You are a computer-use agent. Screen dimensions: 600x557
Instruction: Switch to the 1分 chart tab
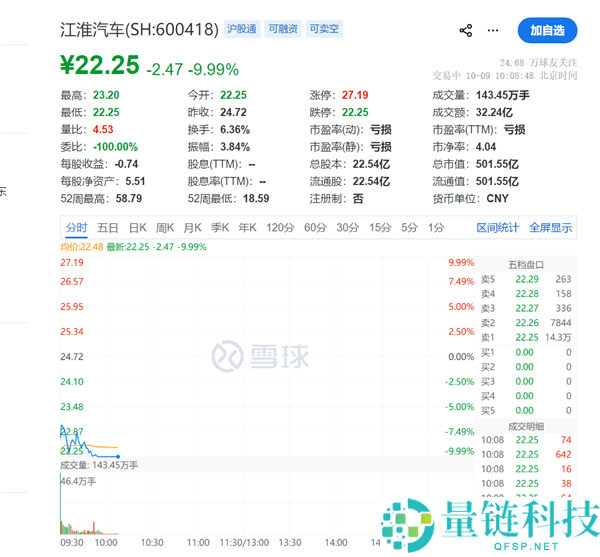pos(436,228)
